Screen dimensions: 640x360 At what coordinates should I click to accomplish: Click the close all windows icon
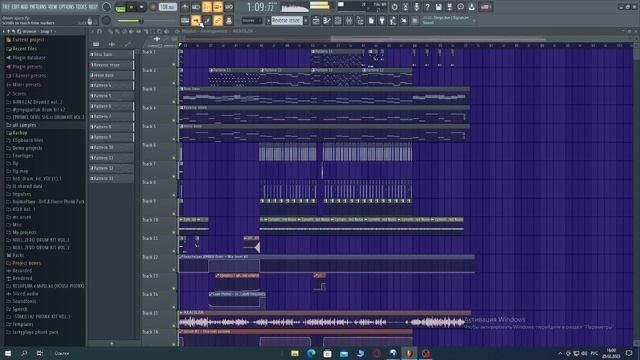(404, 20)
